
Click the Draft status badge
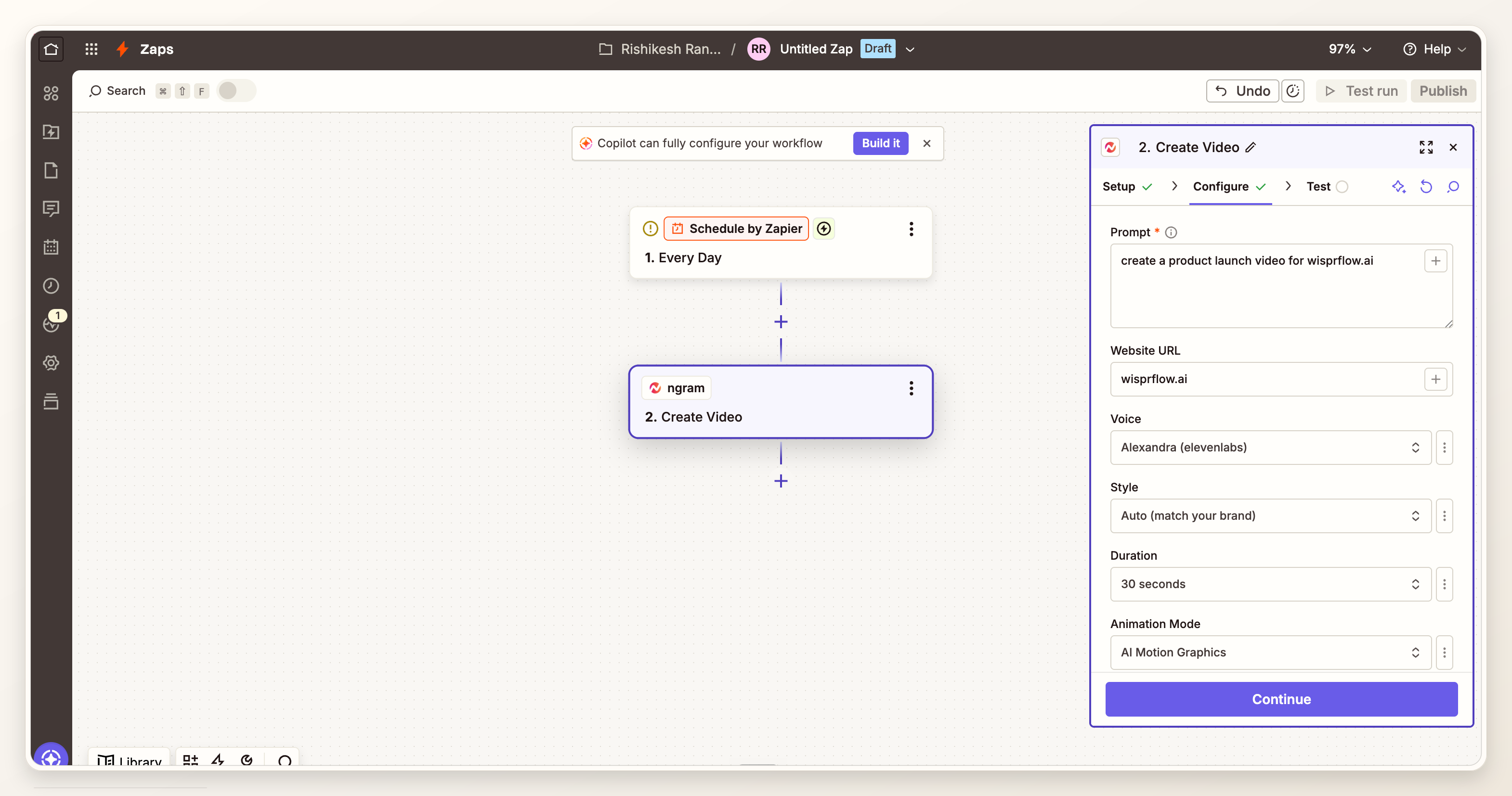pyautogui.click(x=877, y=49)
